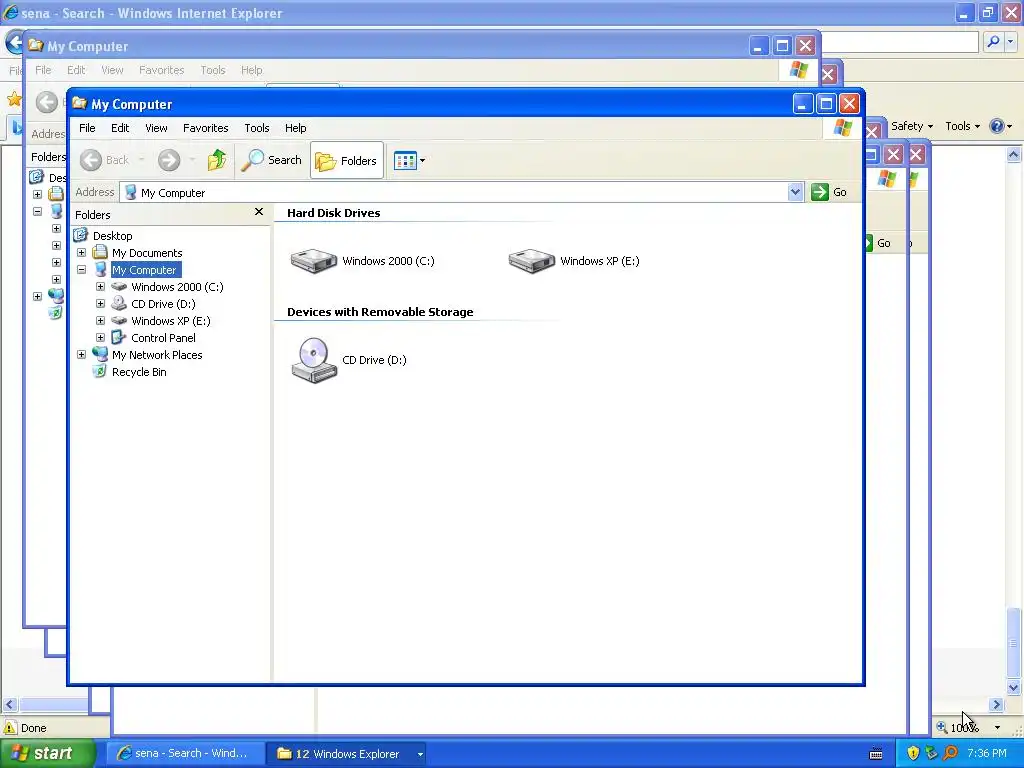
Task: Click the IE vertical scrollbar down arrow
Action: point(1014,687)
